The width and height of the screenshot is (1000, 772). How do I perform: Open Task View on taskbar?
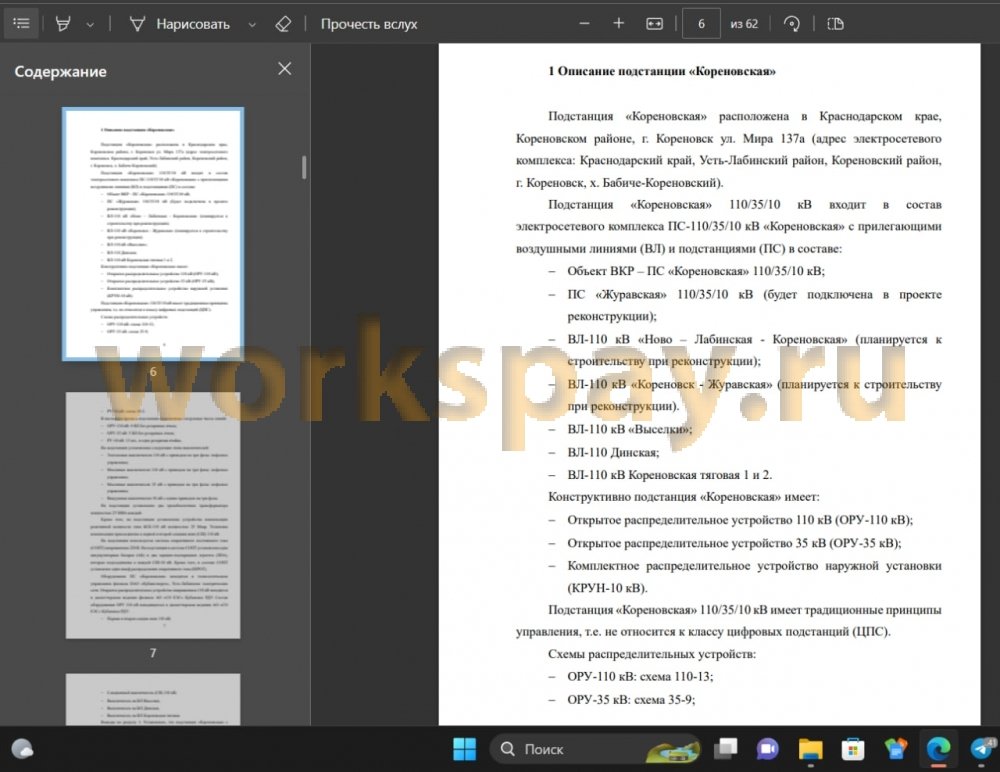pyautogui.click(x=726, y=749)
